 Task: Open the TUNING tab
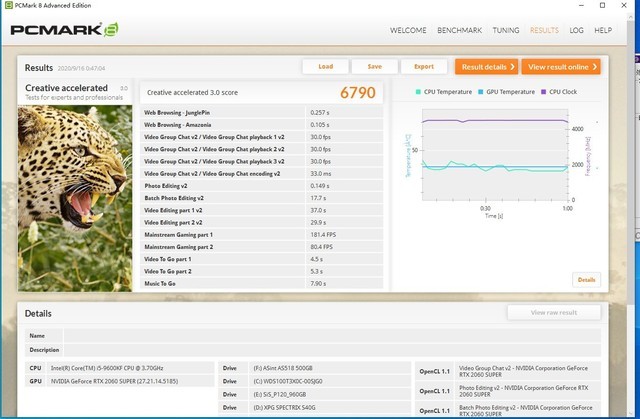click(x=506, y=30)
